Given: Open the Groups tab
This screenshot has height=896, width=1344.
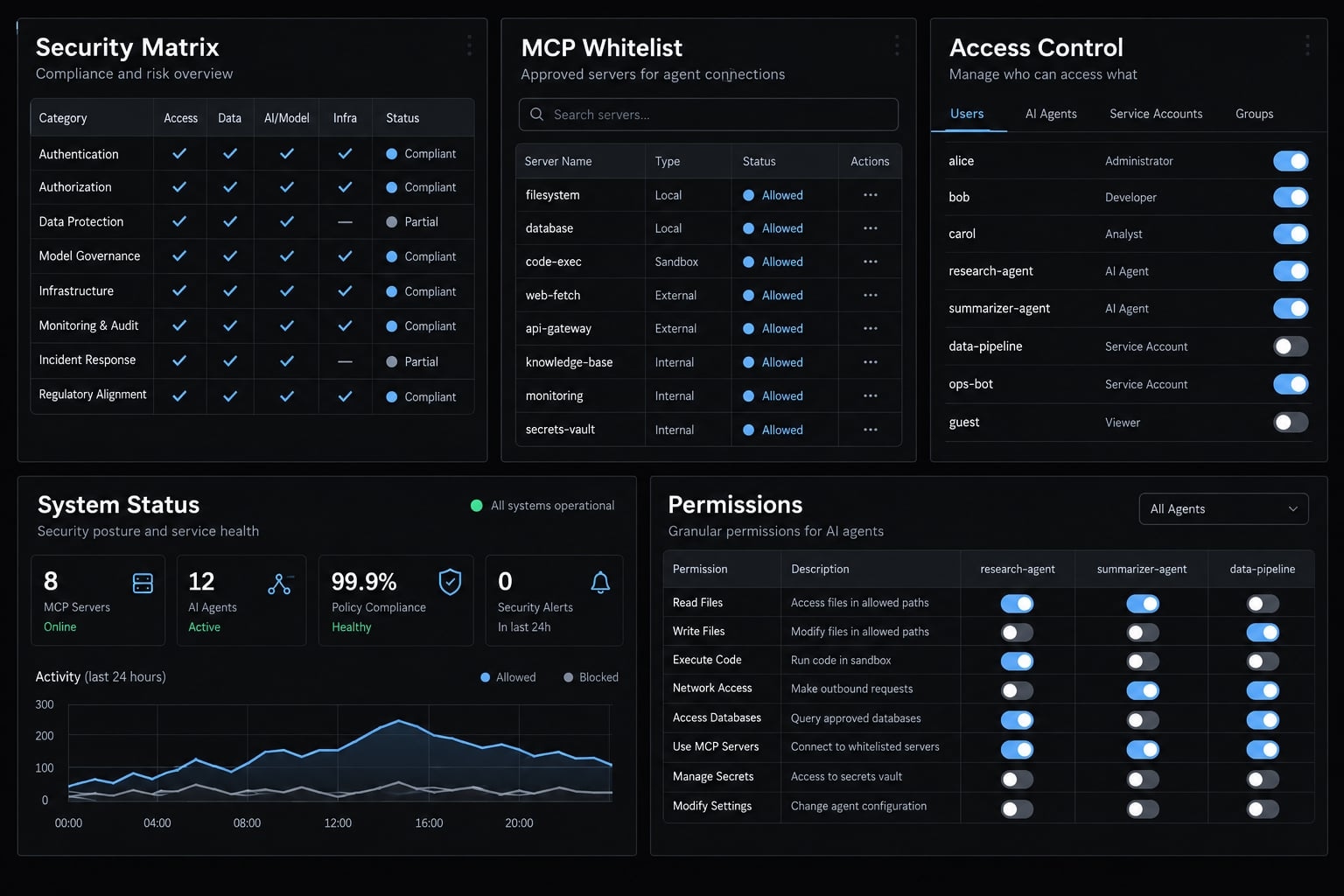Looking at the screenshot, I should click(x=1254, y=114).
